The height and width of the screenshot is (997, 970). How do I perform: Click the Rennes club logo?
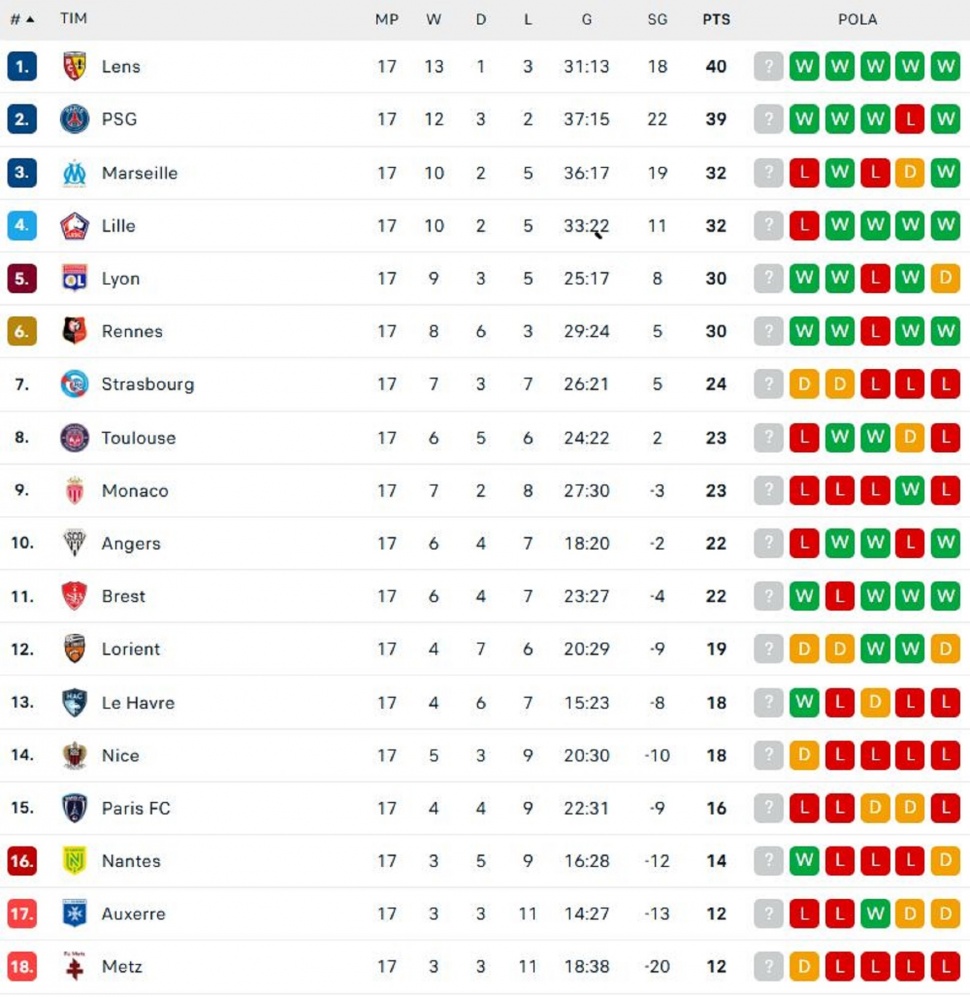coord(72,331)
